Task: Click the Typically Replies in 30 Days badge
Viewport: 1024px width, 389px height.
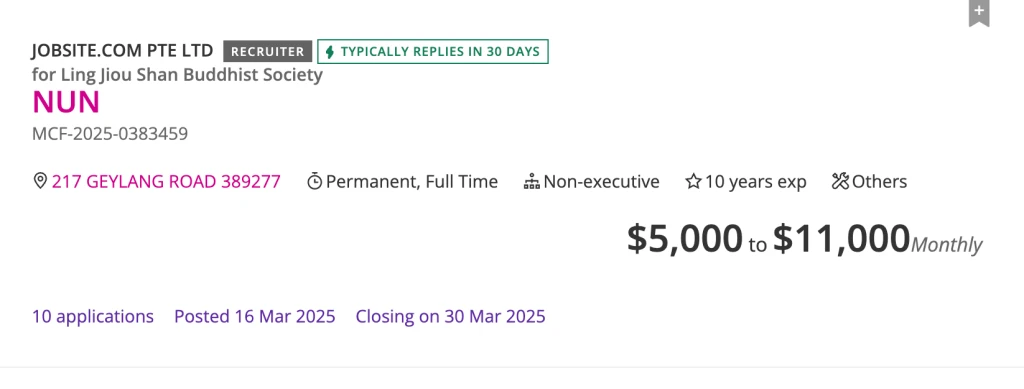Action: point(433,52)
